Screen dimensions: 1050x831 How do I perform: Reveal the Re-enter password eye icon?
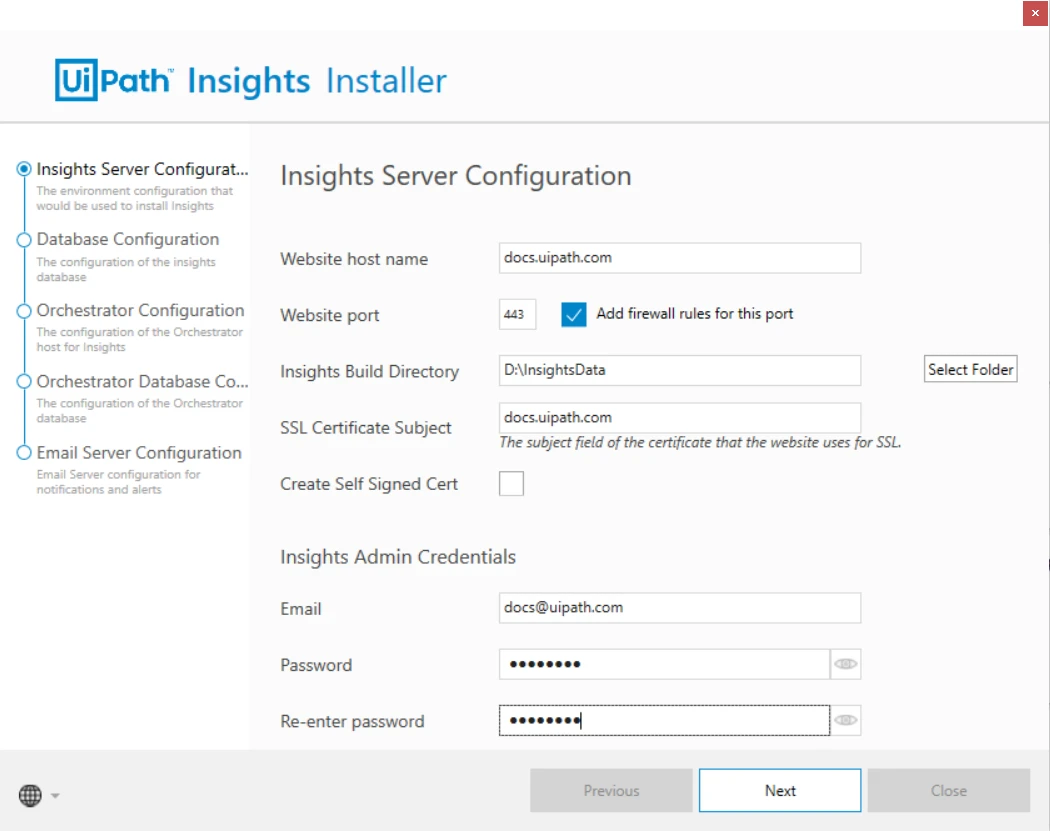coord(846,721)
